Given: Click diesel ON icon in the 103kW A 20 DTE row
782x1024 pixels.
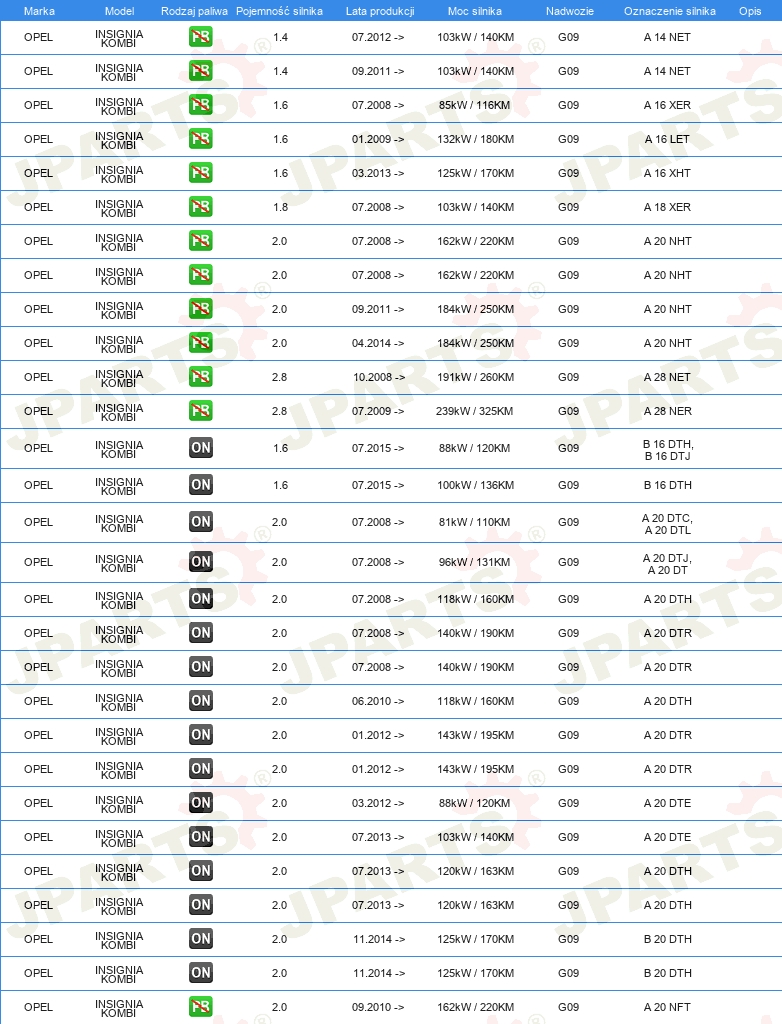Looking at the screenshot, I should tap(201, 837).
